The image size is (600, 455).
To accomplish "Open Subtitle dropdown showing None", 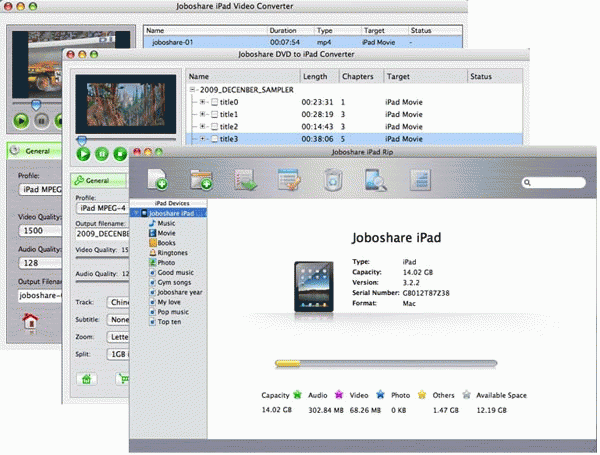I will pos(118,320).
